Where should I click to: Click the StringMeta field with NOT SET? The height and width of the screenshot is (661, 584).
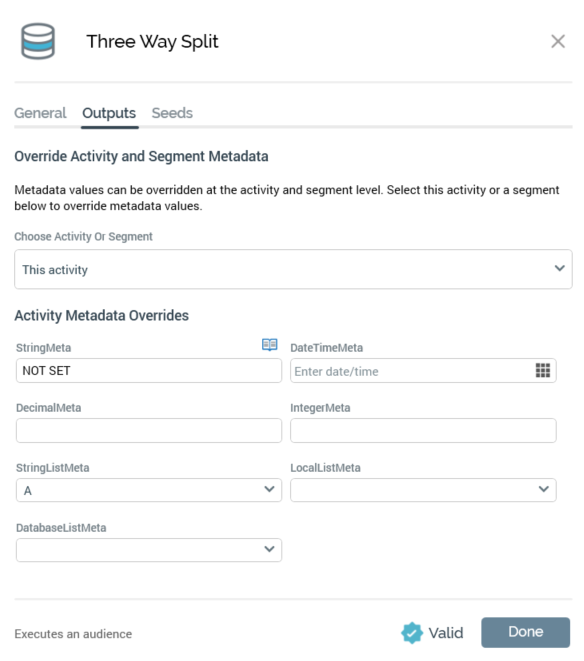coord(149,371)
